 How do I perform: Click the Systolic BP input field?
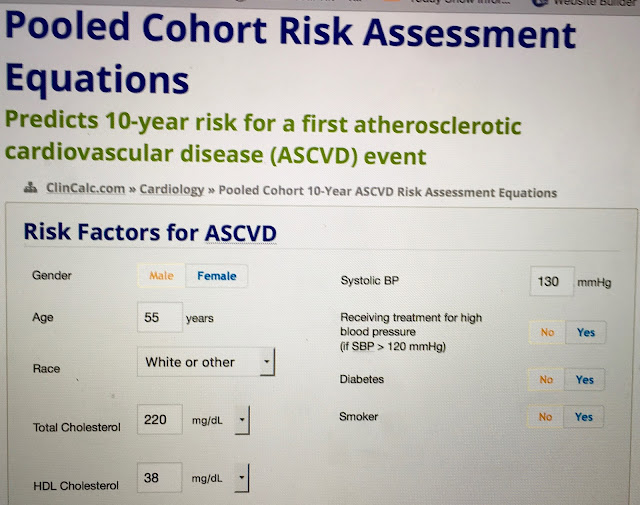(552, 281)
